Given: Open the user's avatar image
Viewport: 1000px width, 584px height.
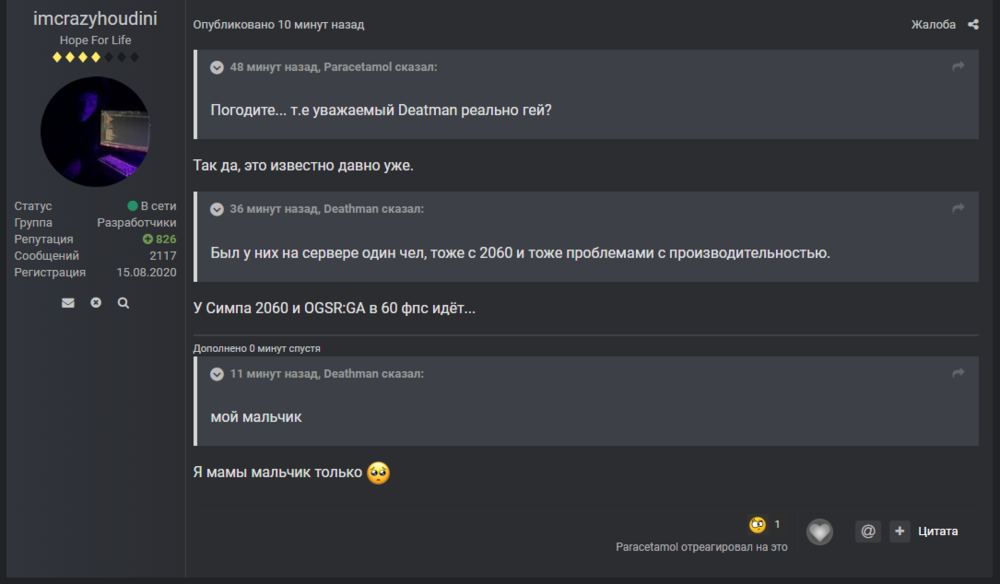Looking at the screenshot, I should coord(95,132).
